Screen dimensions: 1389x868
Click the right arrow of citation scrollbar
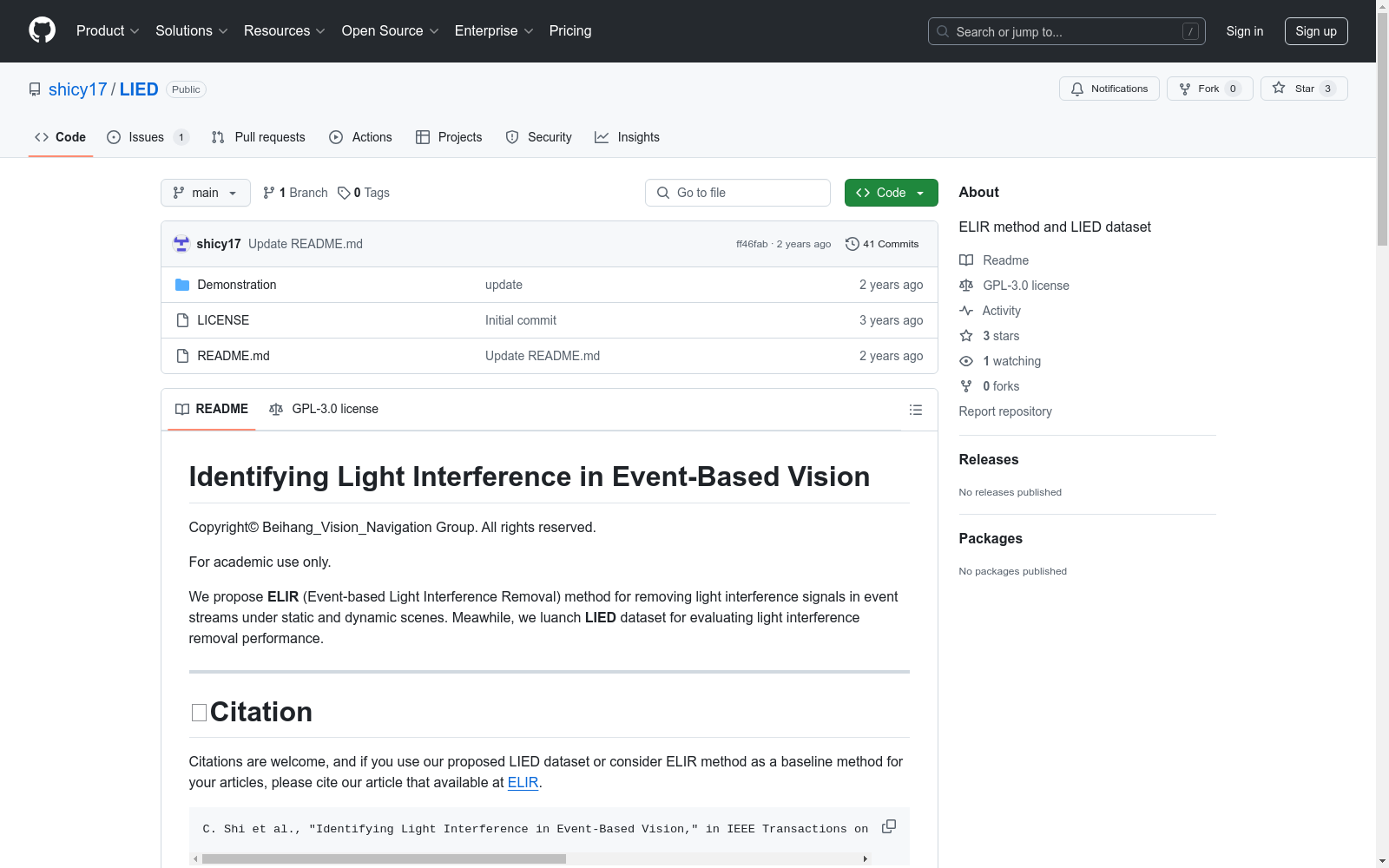[x=866, y=859]
